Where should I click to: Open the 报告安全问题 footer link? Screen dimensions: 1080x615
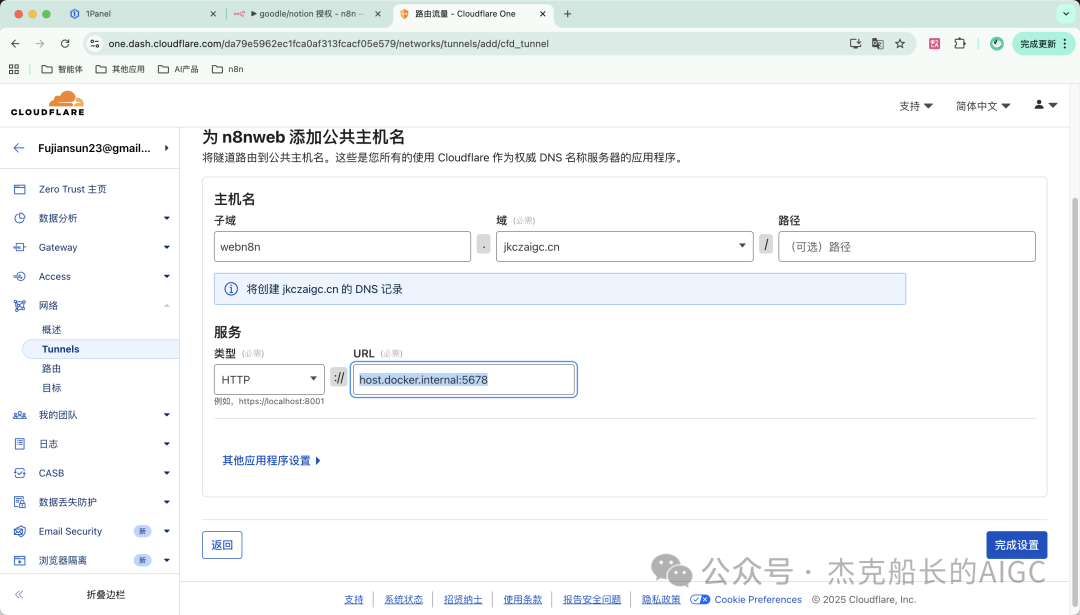pyautogui.click(x=592, y=599)
